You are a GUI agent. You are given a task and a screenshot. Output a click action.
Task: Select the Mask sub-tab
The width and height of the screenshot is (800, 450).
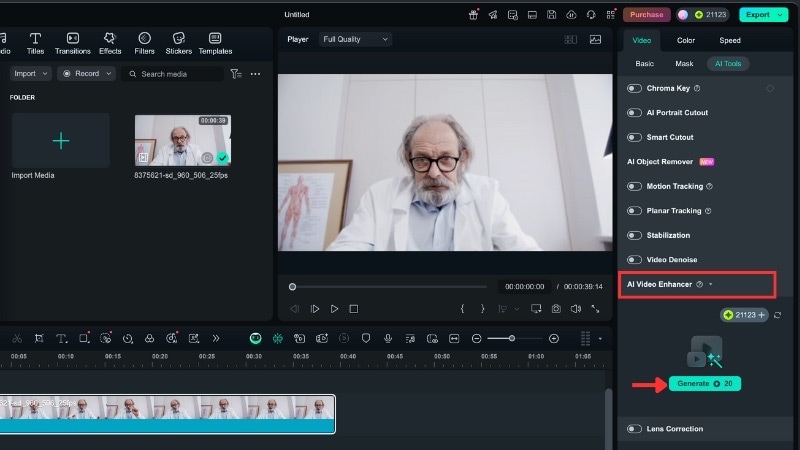point(684,64)
